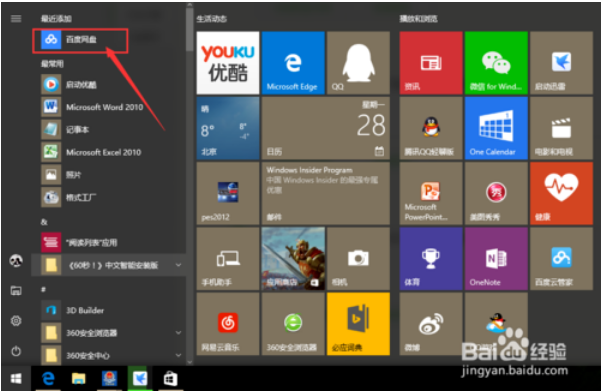
Task: Launch the Youku starter in most used
Action: coord(109,84)
